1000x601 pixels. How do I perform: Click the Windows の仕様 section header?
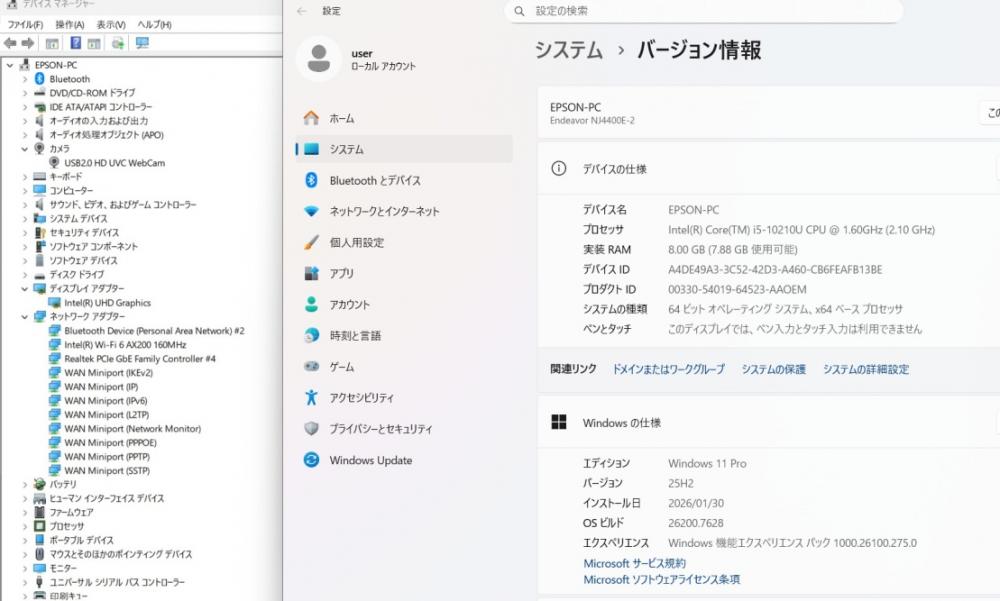pyautogui.click(x=768, y=422)
